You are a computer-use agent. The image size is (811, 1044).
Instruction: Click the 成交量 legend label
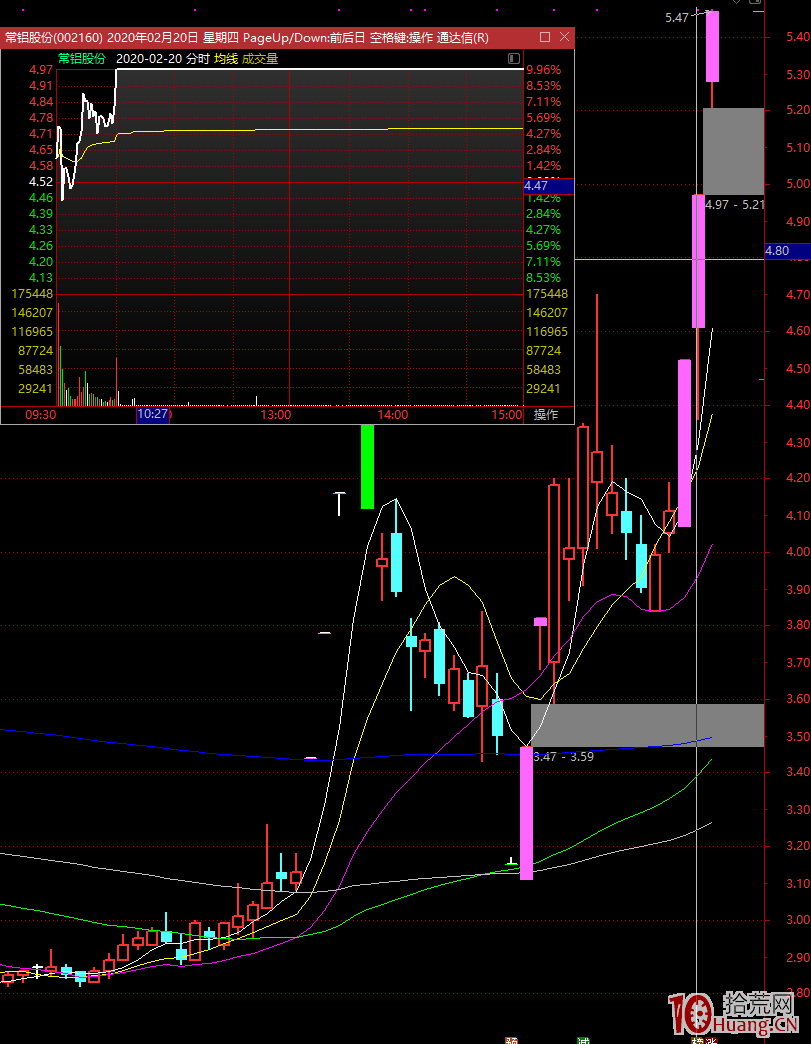(x=260, y=59)
